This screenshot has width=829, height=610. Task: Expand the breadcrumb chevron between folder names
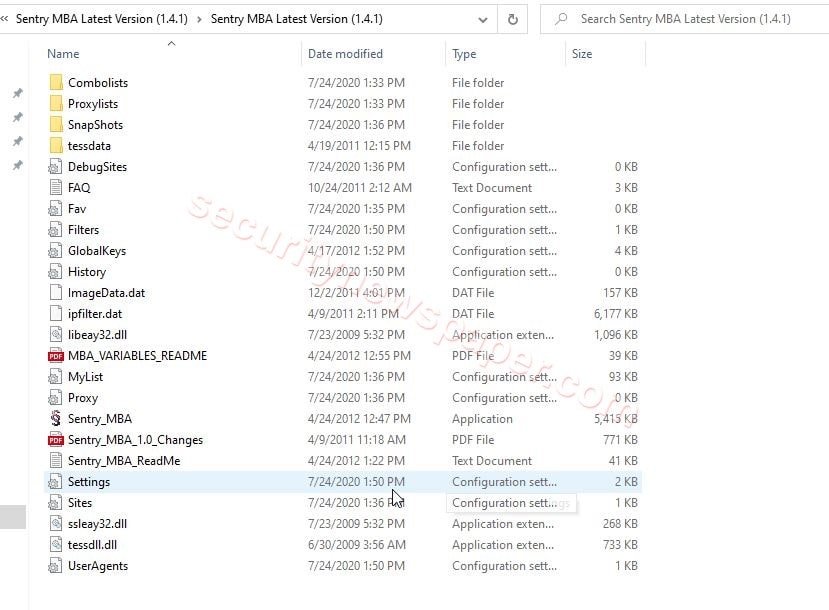tap(199, 20)
